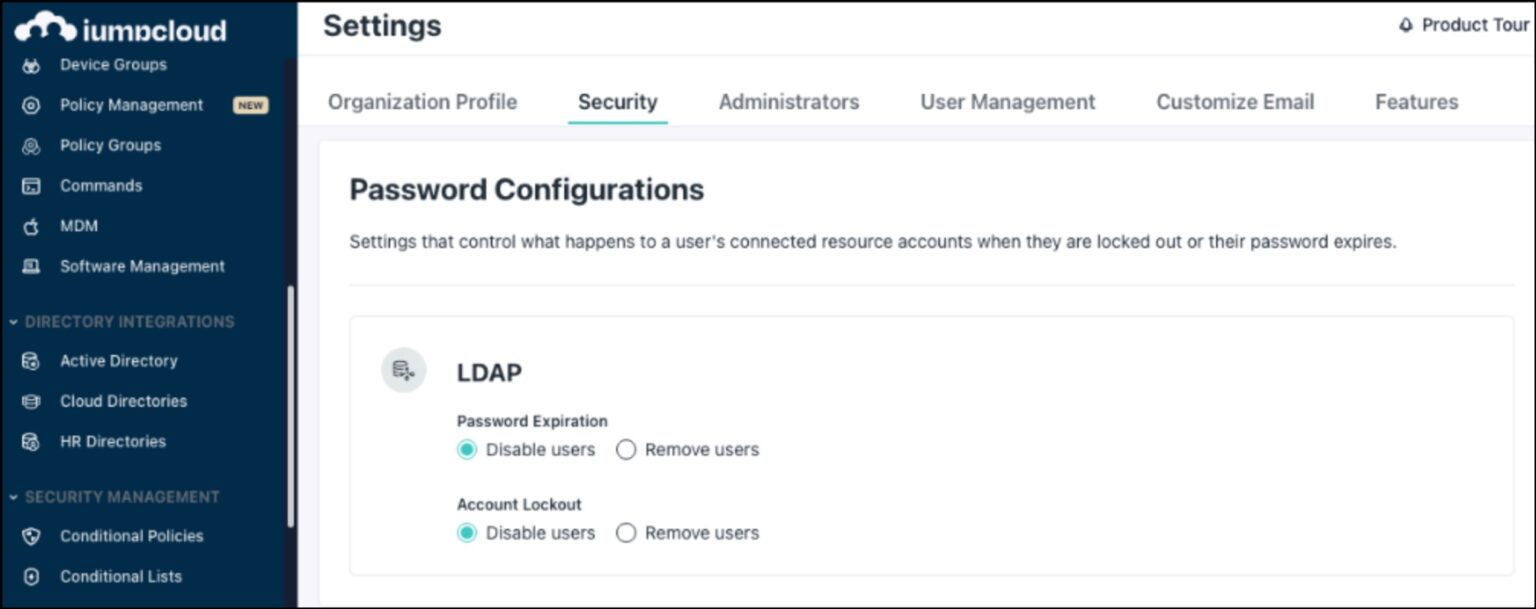Click the JumpCloud logo

[120, 29]
